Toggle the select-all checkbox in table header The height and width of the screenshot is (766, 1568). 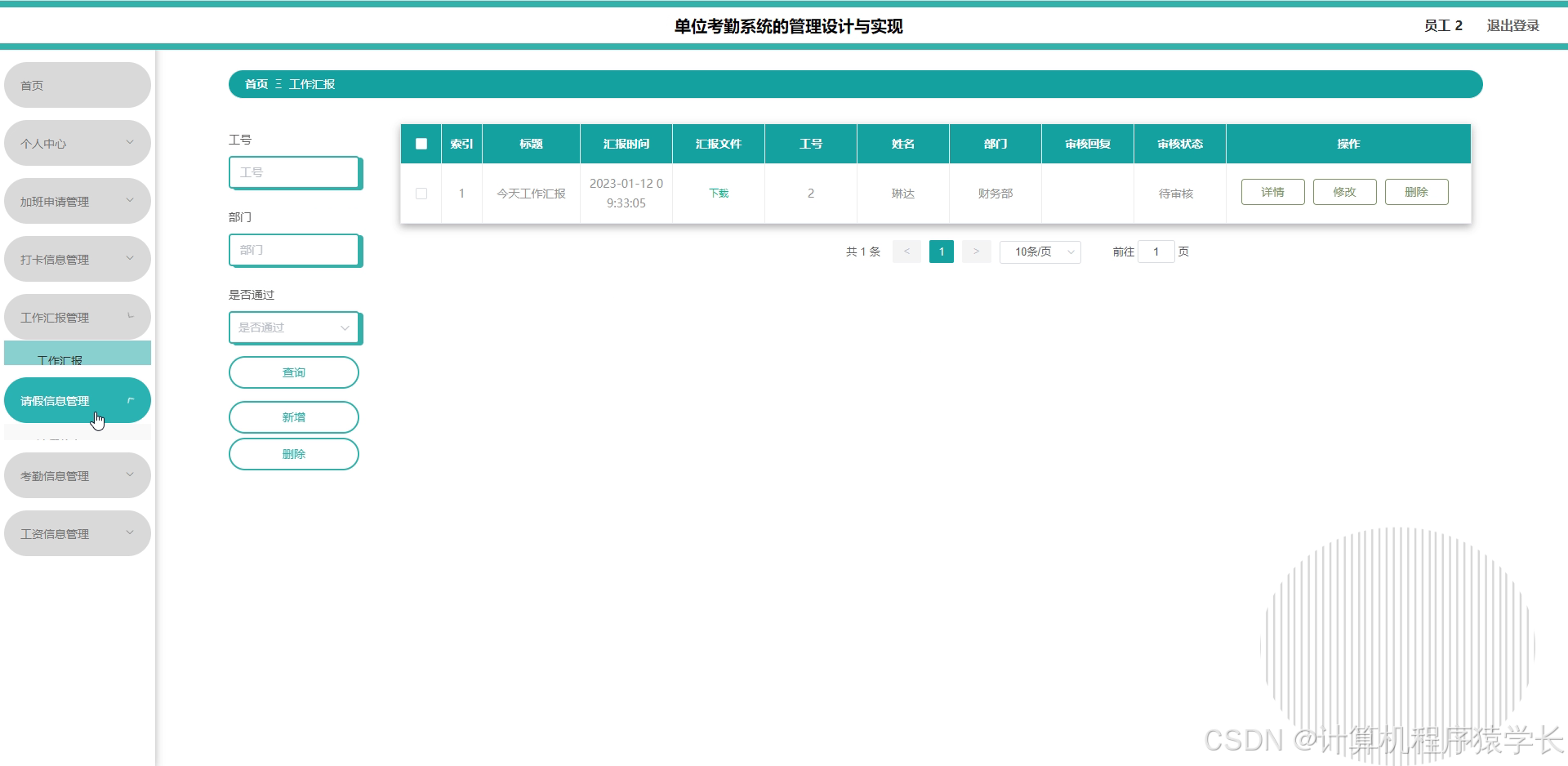pyautogui.click(x=421, y=143)
